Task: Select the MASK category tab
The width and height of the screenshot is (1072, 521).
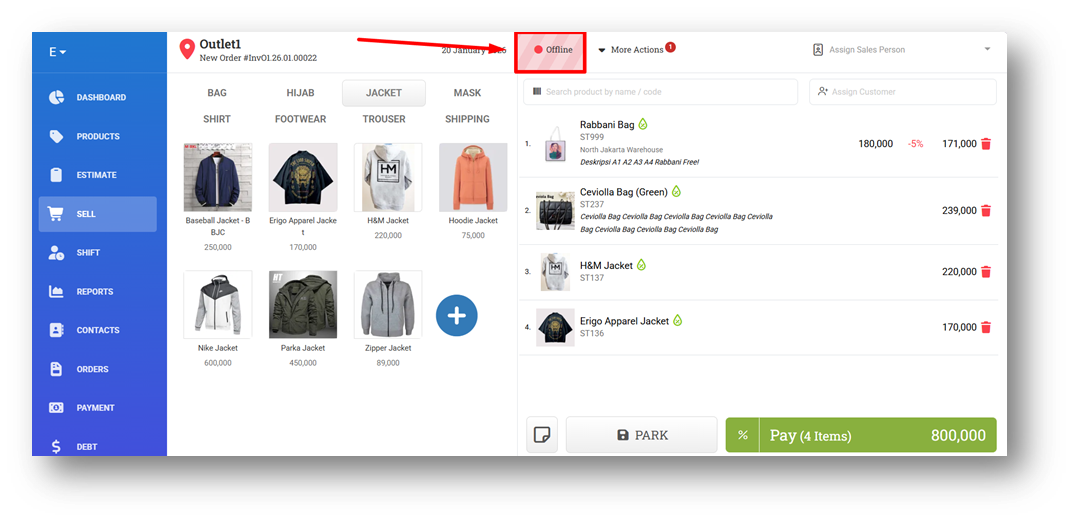Action: click(467, 93)
